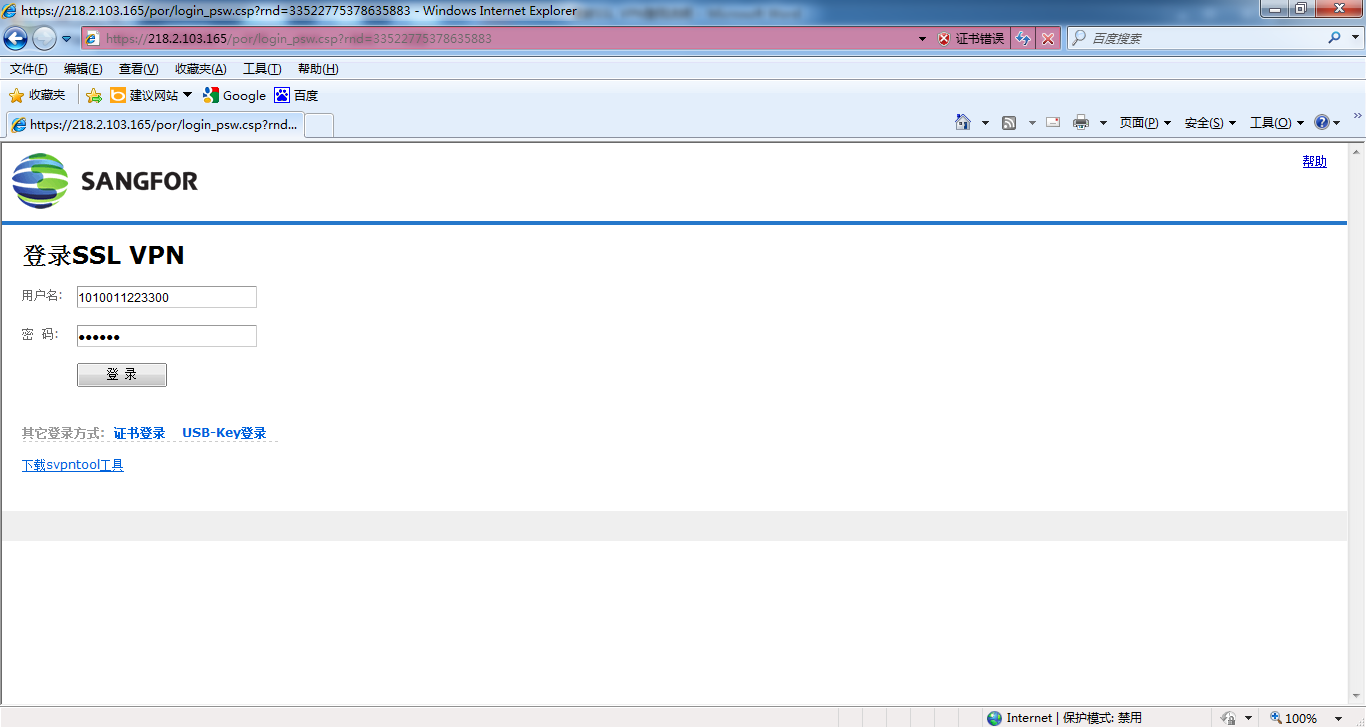Select the login_psw.csp browser tab

pos(154,125)
